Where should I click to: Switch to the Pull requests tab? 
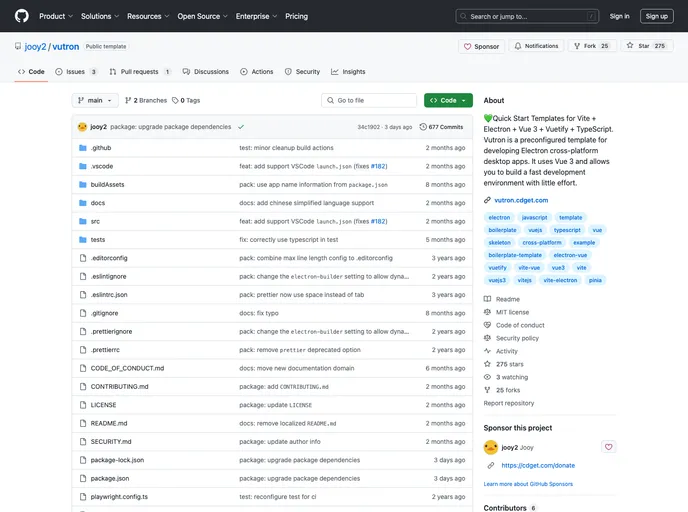(x=140, y=72)
